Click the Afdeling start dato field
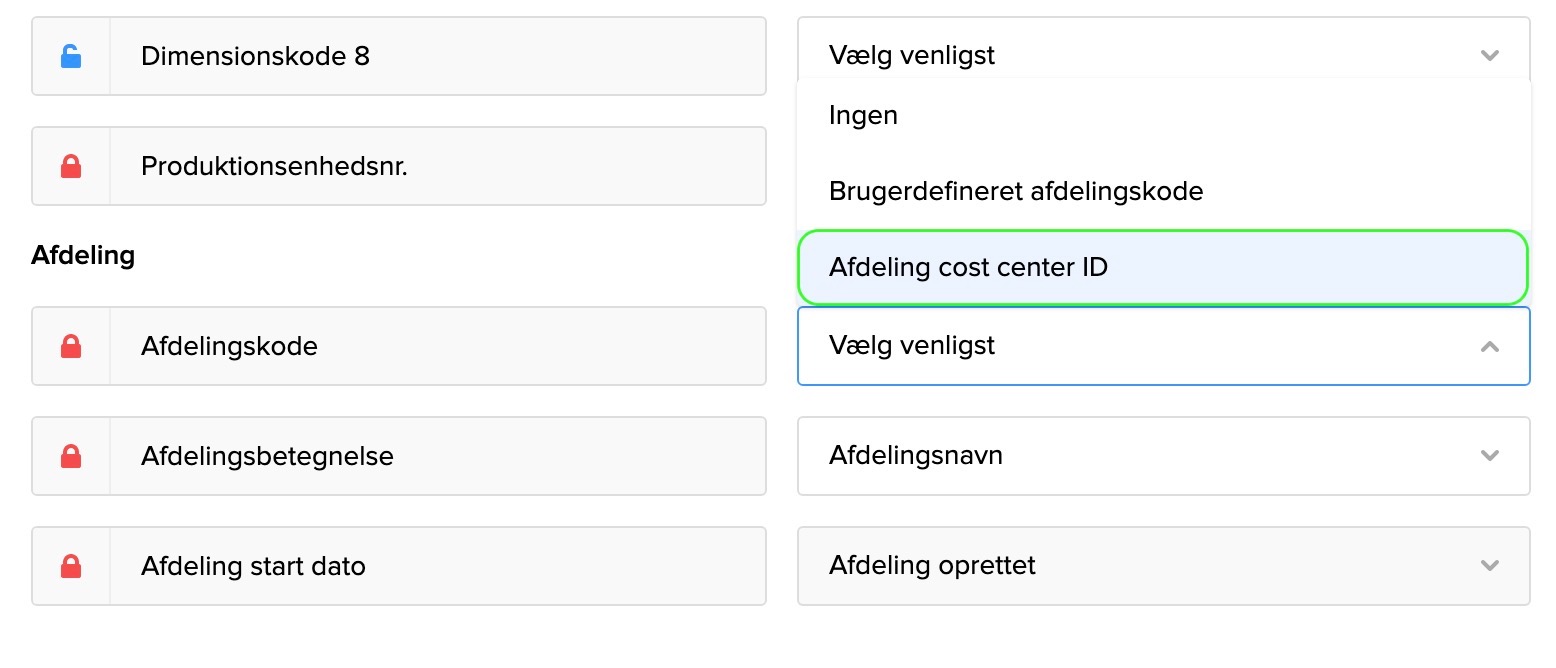The height and width of the screenshot is (668, 1556). (x=253, y=566)
